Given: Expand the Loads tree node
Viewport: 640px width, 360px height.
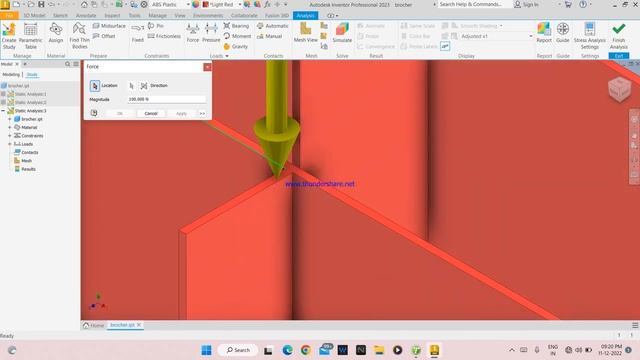Looking at the screenshot, I should pyautogui.click(x=10, y=144).
